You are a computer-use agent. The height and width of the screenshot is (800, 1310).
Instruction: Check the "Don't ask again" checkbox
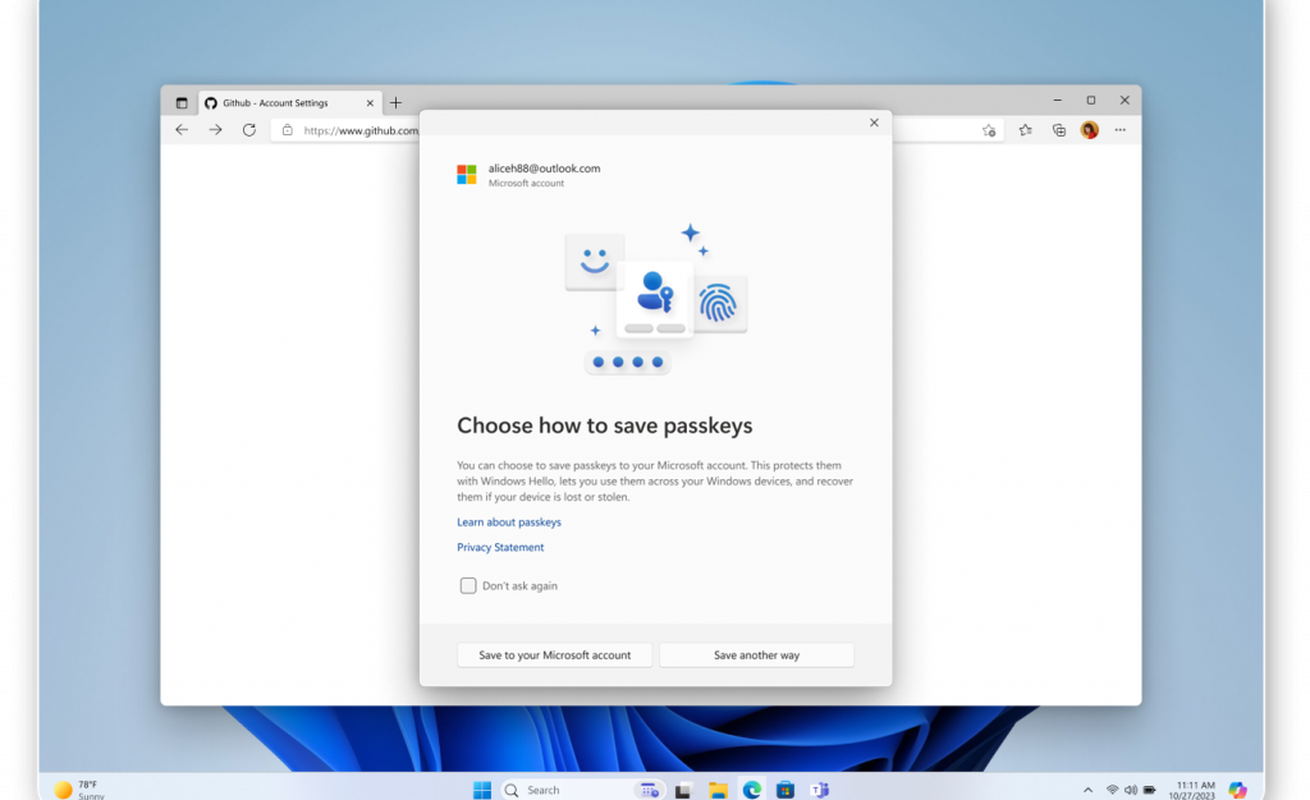tap(468, 586)
